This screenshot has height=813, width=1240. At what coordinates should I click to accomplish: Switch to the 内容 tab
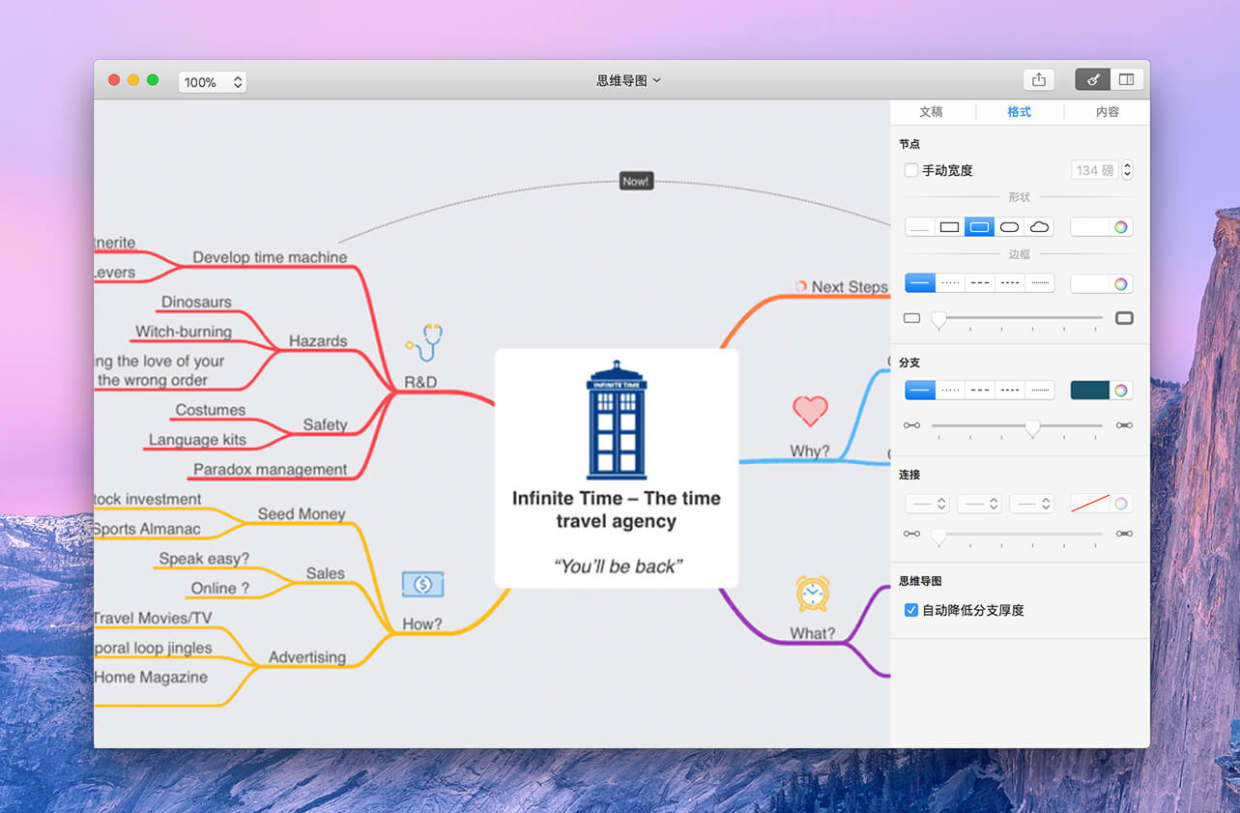coord(1107,112)
